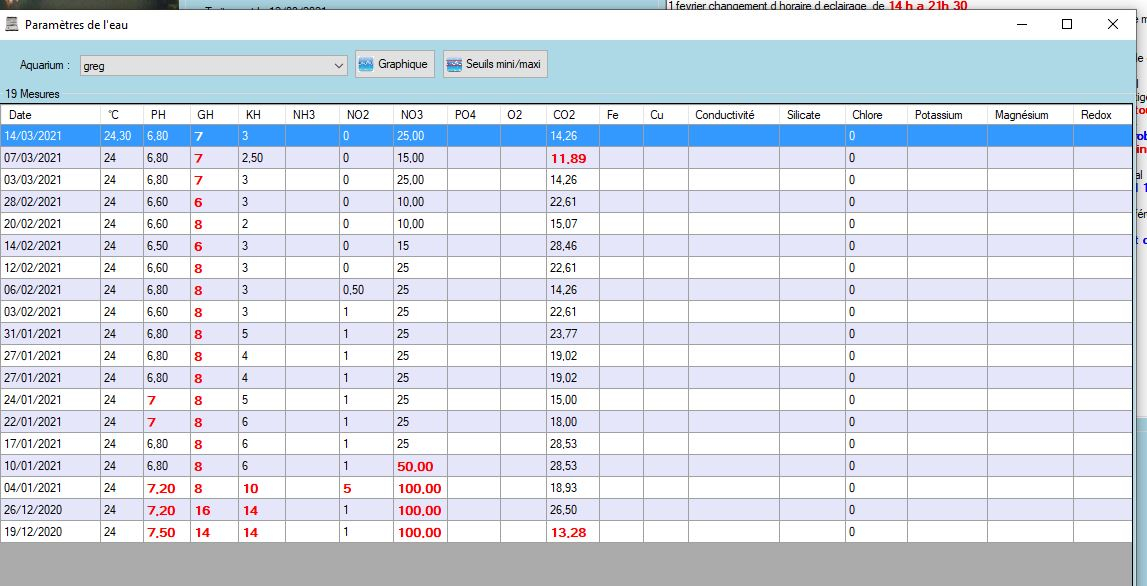Screen dimensions: 1147x586
Task: Click the Magnésium column header
Action: coord(1031,115)
